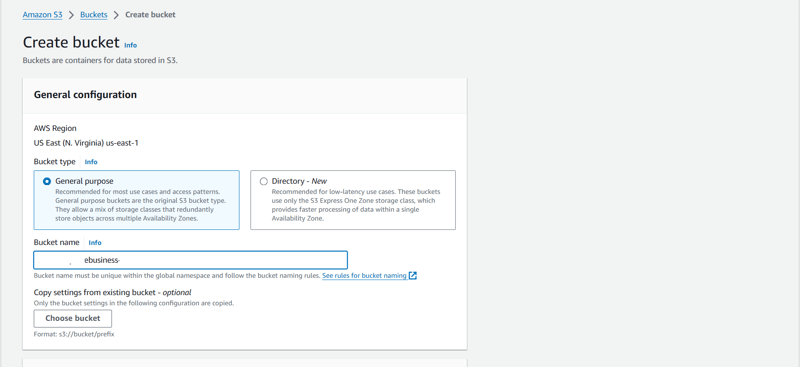Click Buckets are containers for data text
This screenshot has height=367, width=800.
tap(100, 60)
